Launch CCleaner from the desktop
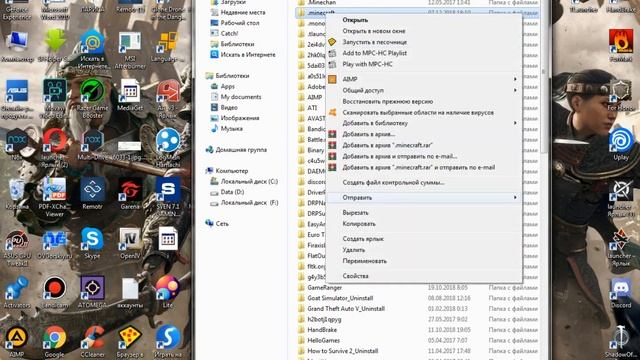The height and width of the screenshot is (360, 640). [92, 342]
